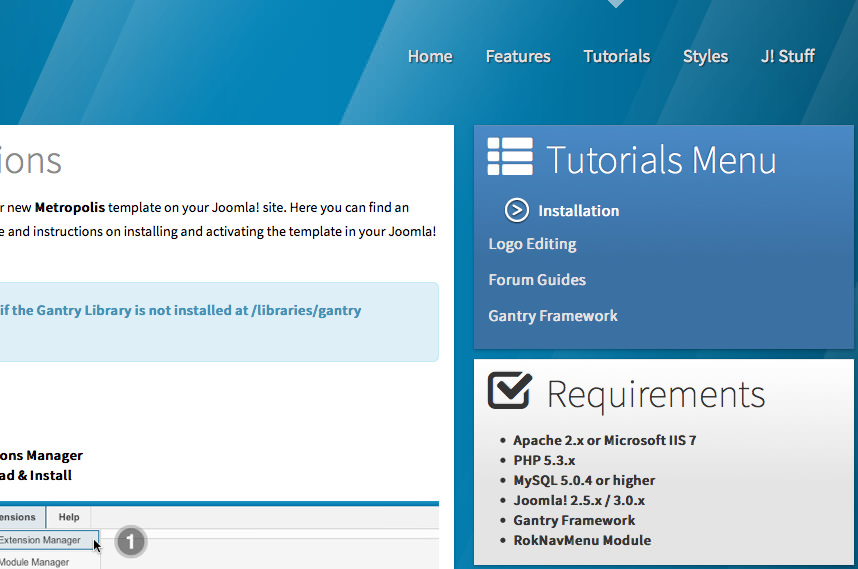The height and width of the screenshot is (569, 858).
Task: Click the numbered step 1 marker
Action: click(x=130, y=542)
